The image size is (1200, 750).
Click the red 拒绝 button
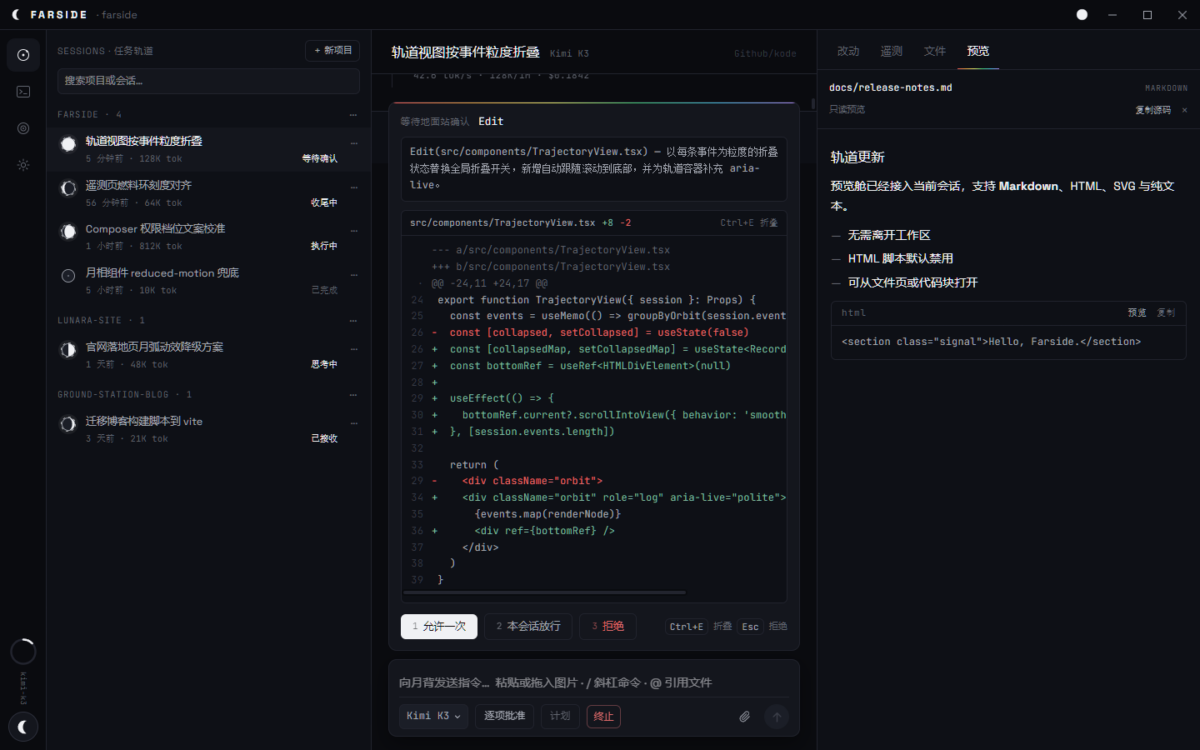[607, 626]
